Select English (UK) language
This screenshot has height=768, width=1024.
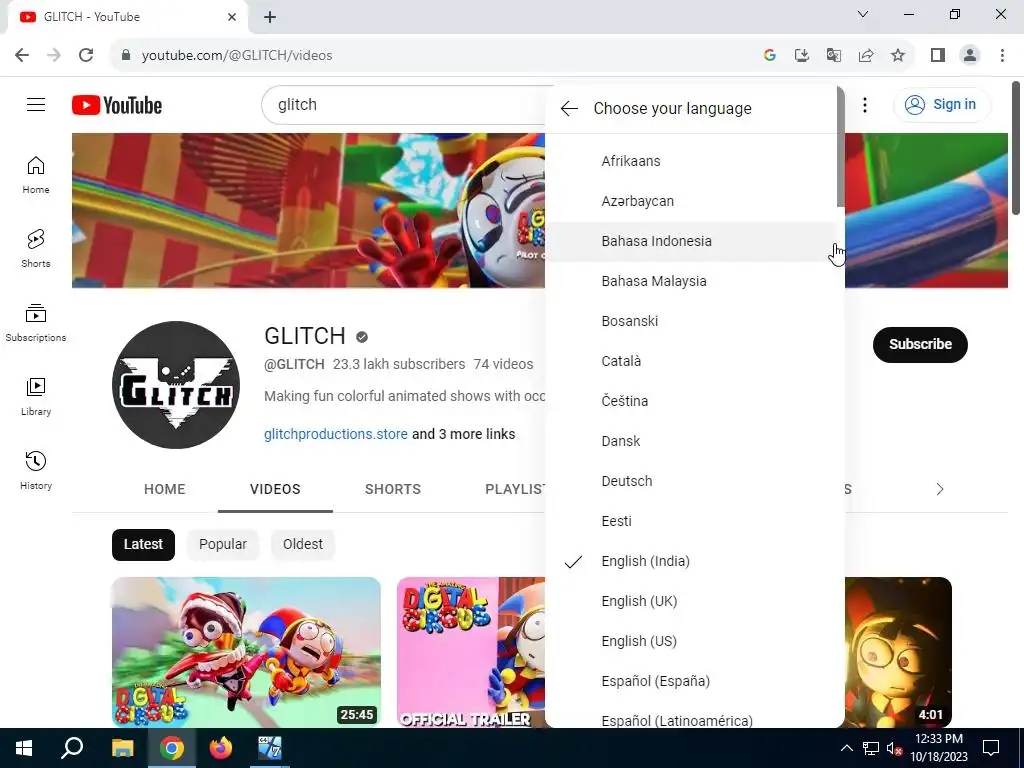point(691,601)
